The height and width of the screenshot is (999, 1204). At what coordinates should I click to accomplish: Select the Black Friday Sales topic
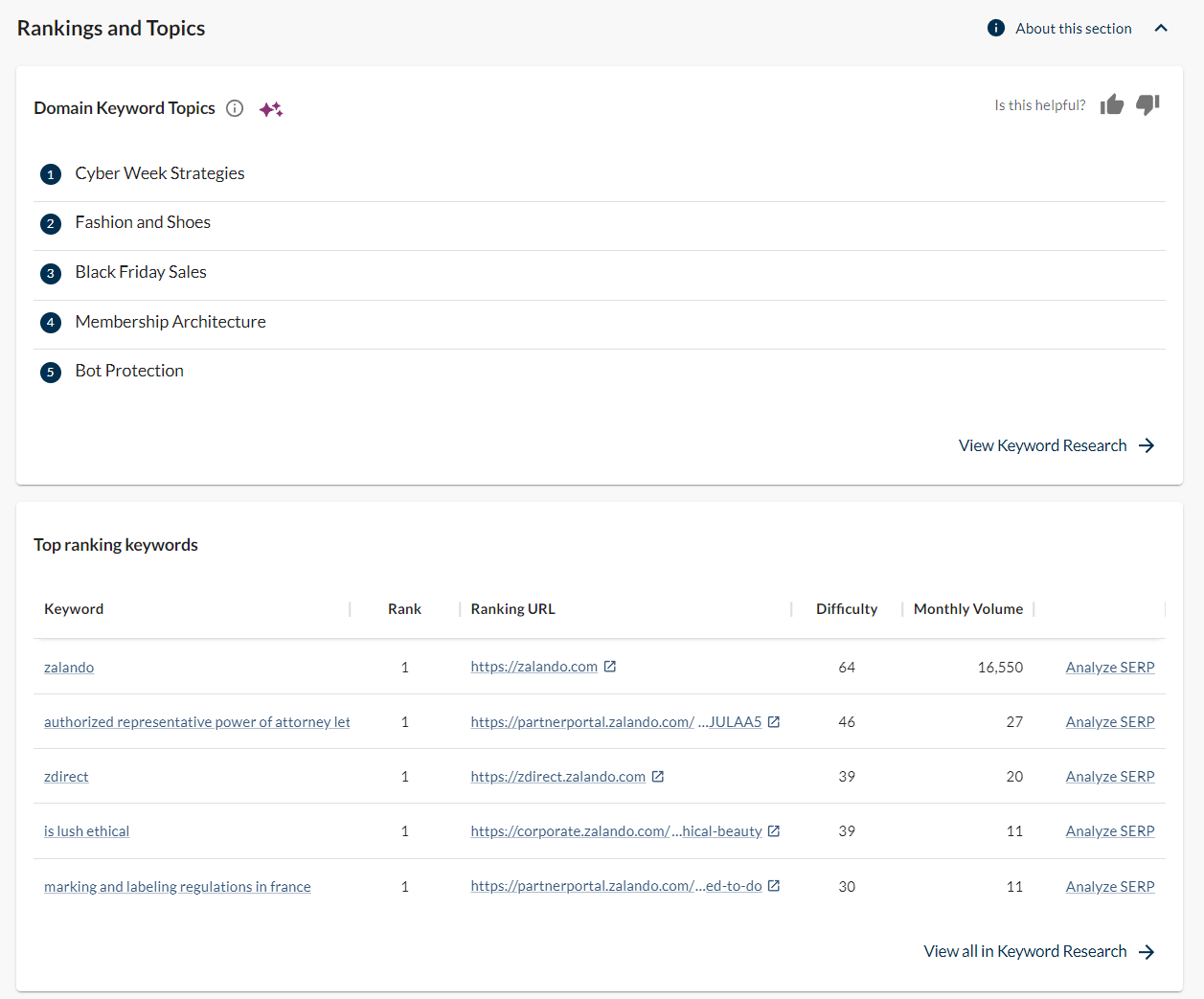(x=141, y=272)
